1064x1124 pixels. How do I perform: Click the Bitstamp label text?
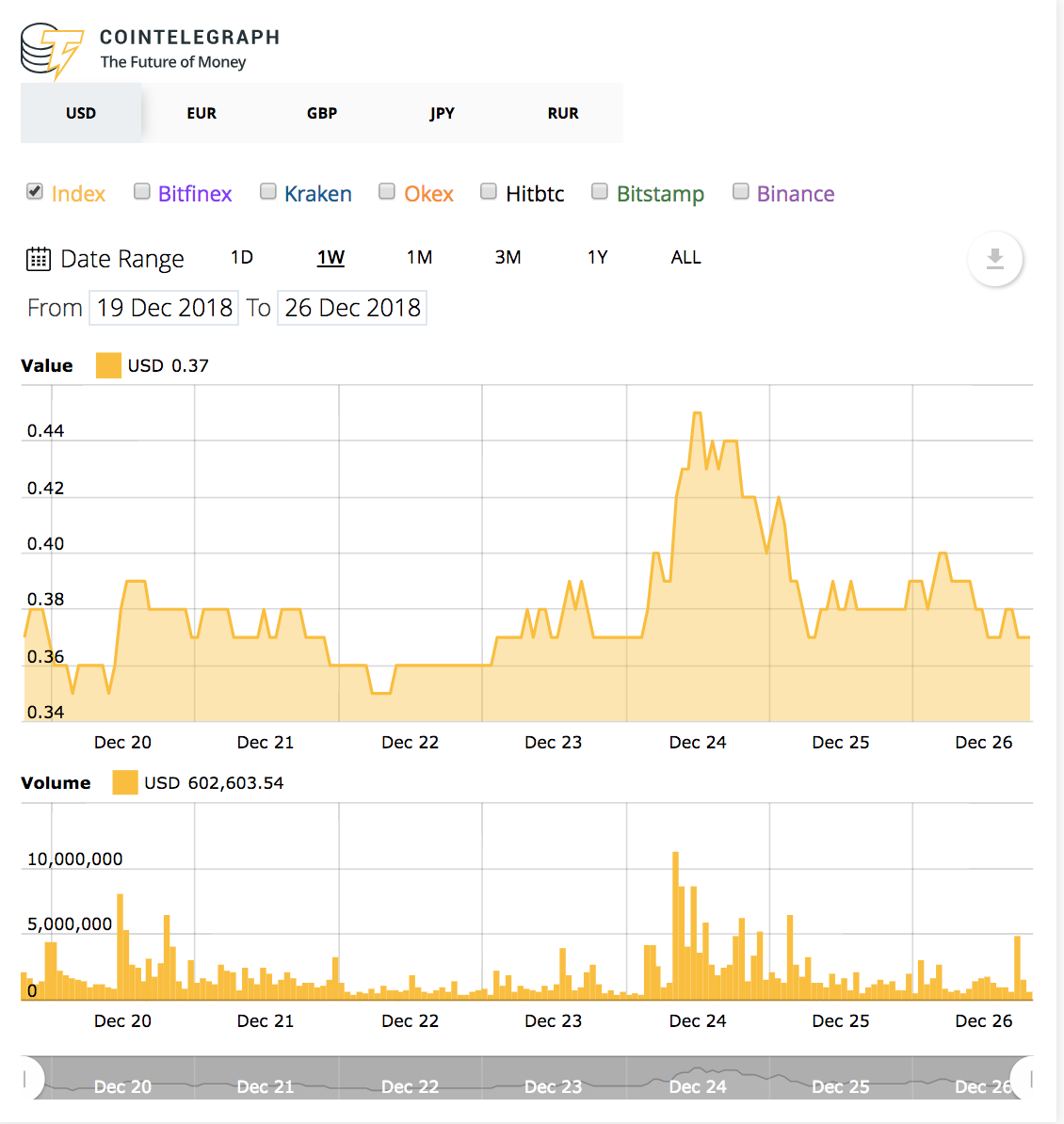pyautogui.click(x=660, y=194)
